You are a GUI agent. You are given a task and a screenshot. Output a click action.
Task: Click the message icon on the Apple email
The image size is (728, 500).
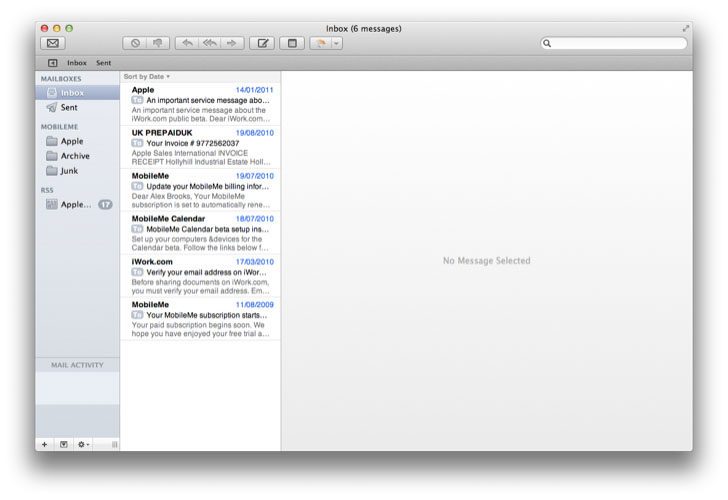point(137,100)
